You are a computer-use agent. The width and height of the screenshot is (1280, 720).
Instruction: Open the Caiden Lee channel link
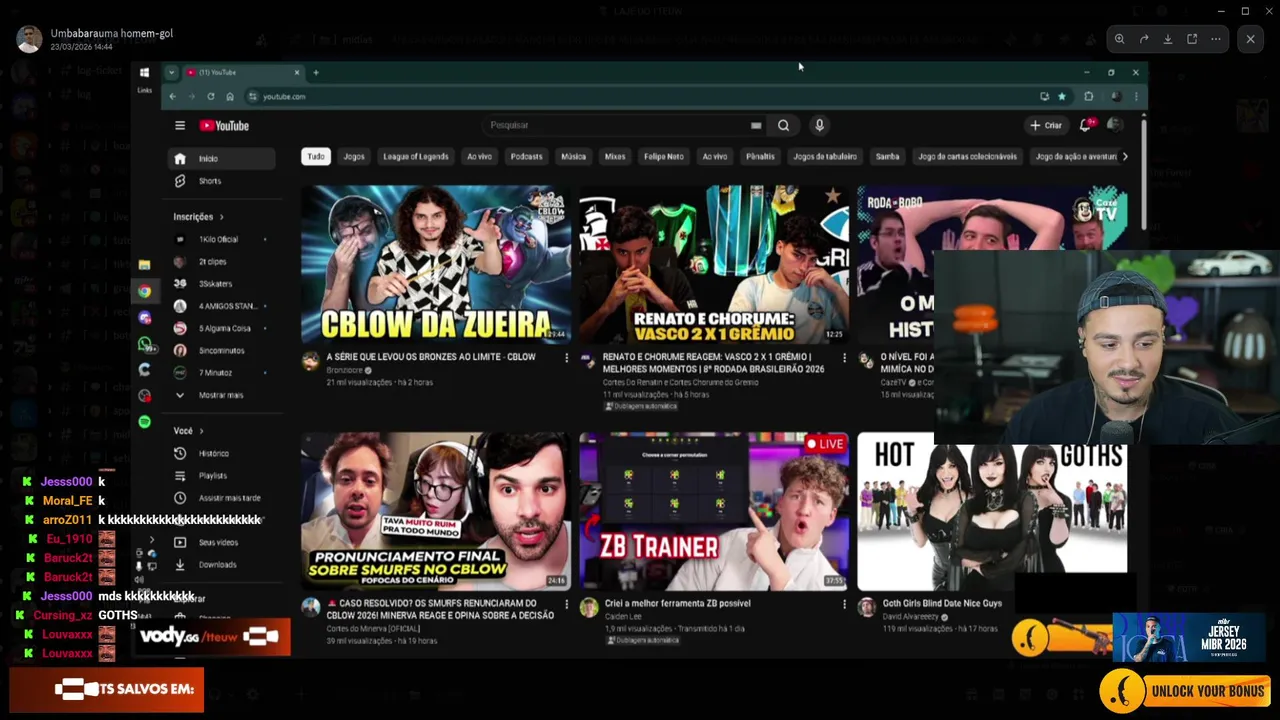(623, 616)
